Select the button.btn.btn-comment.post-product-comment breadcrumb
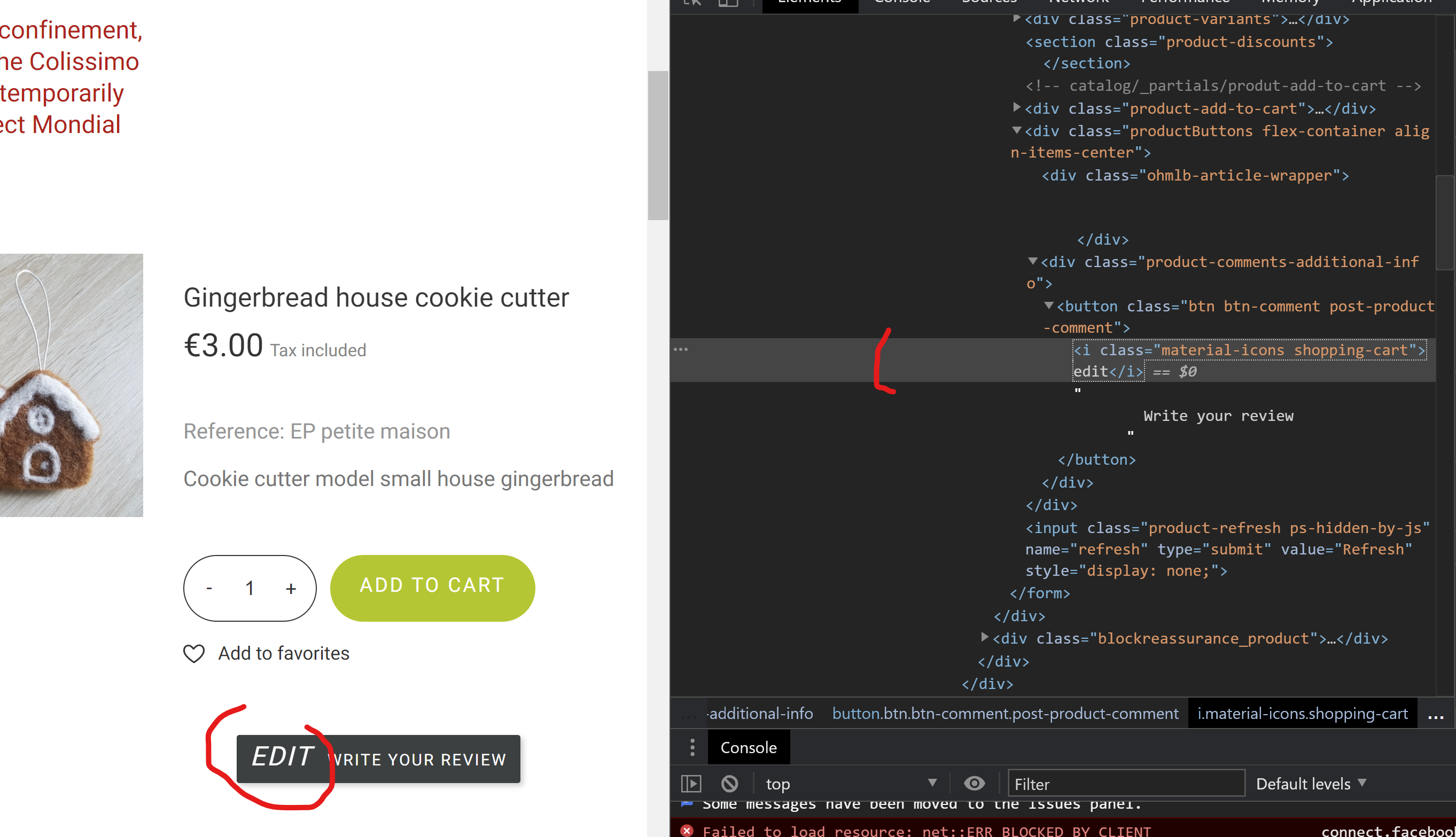 pos(1005,714)
